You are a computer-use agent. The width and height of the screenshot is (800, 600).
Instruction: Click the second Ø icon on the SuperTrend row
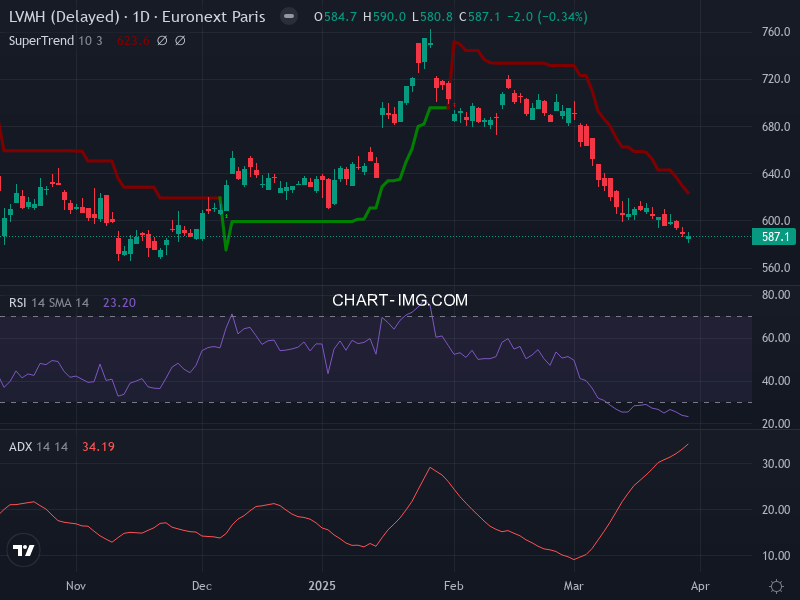click(179, 41)
